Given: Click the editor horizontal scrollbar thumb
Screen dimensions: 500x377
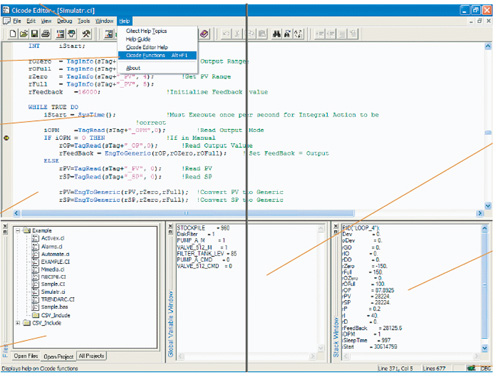Looking at the screenshot, I should click(x=187, y=213).
